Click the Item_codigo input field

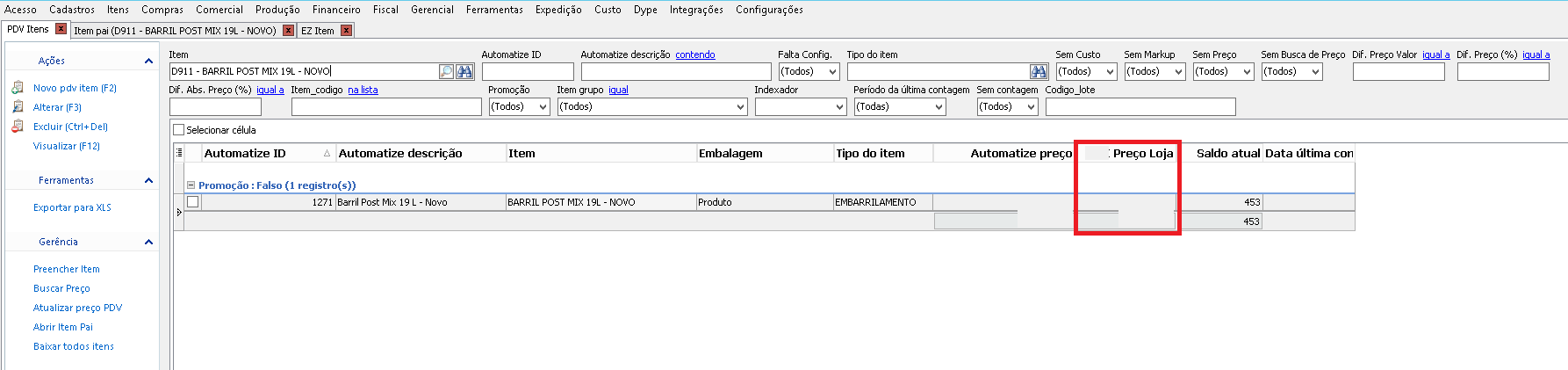(386, 106)
